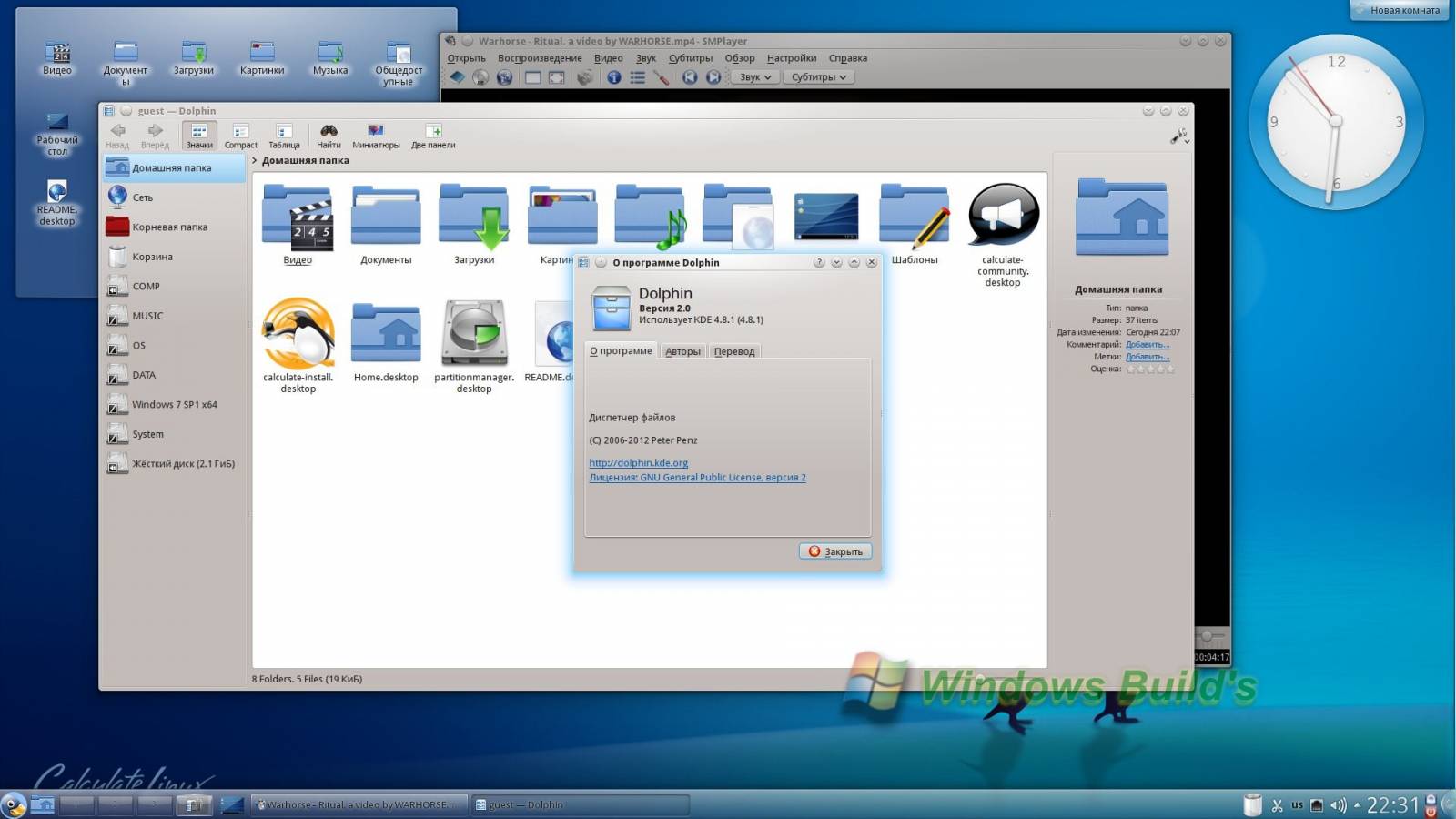Expand hidden system tray icons arrow

1357,804
